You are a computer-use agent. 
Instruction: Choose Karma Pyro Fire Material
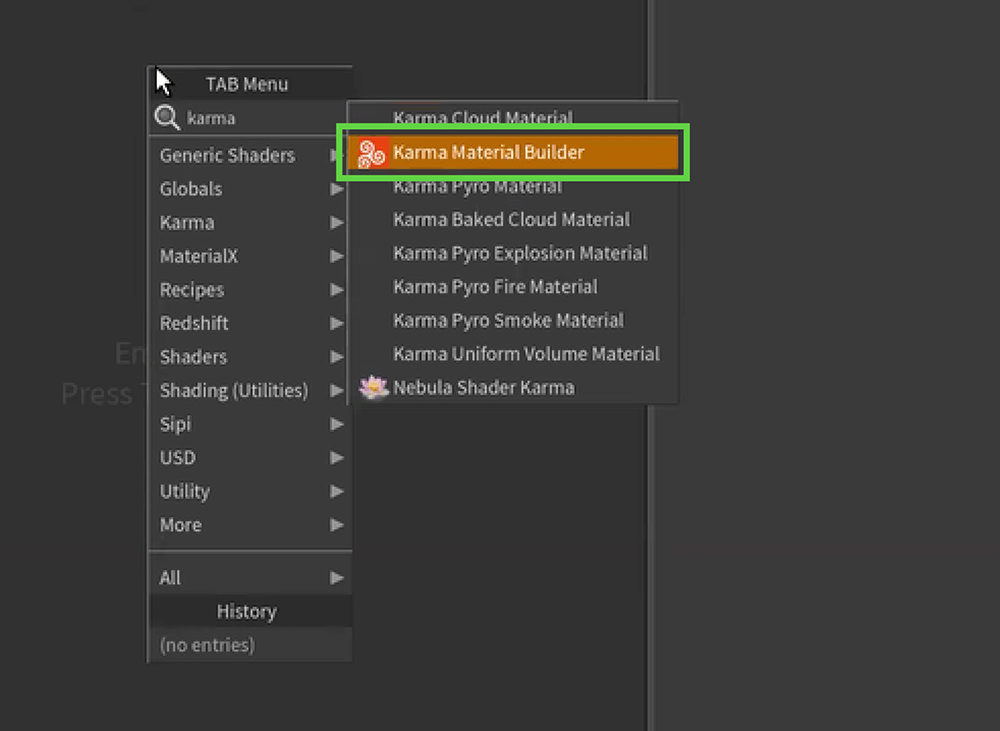(x=495, y=287)
